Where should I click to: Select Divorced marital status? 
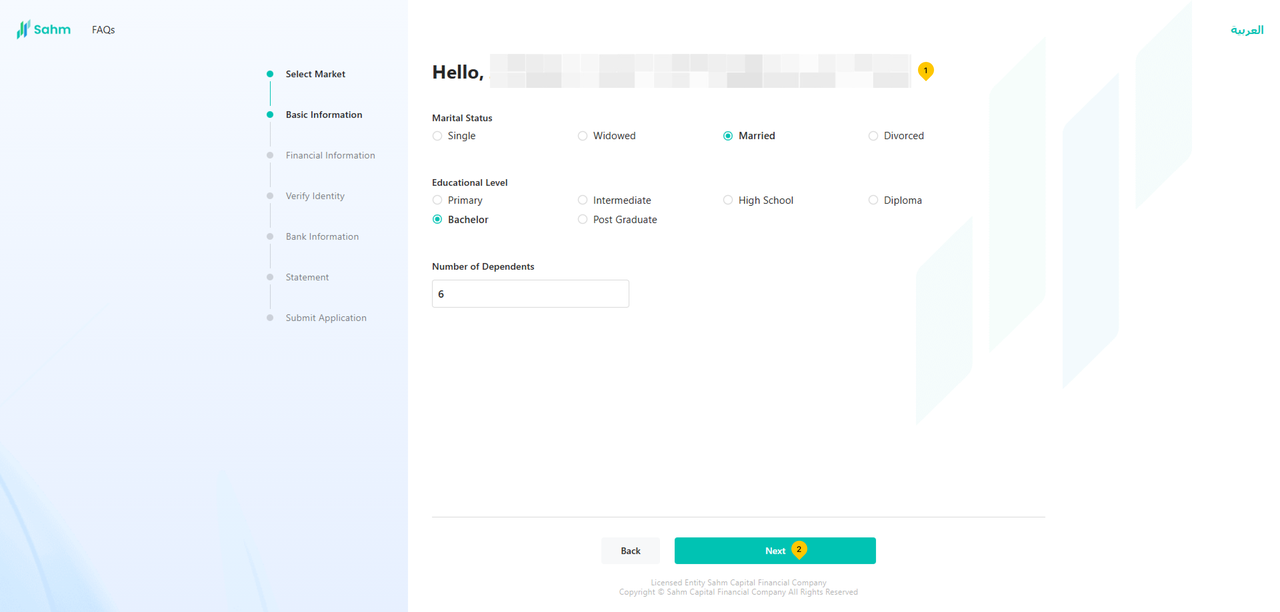pos(874,136)
